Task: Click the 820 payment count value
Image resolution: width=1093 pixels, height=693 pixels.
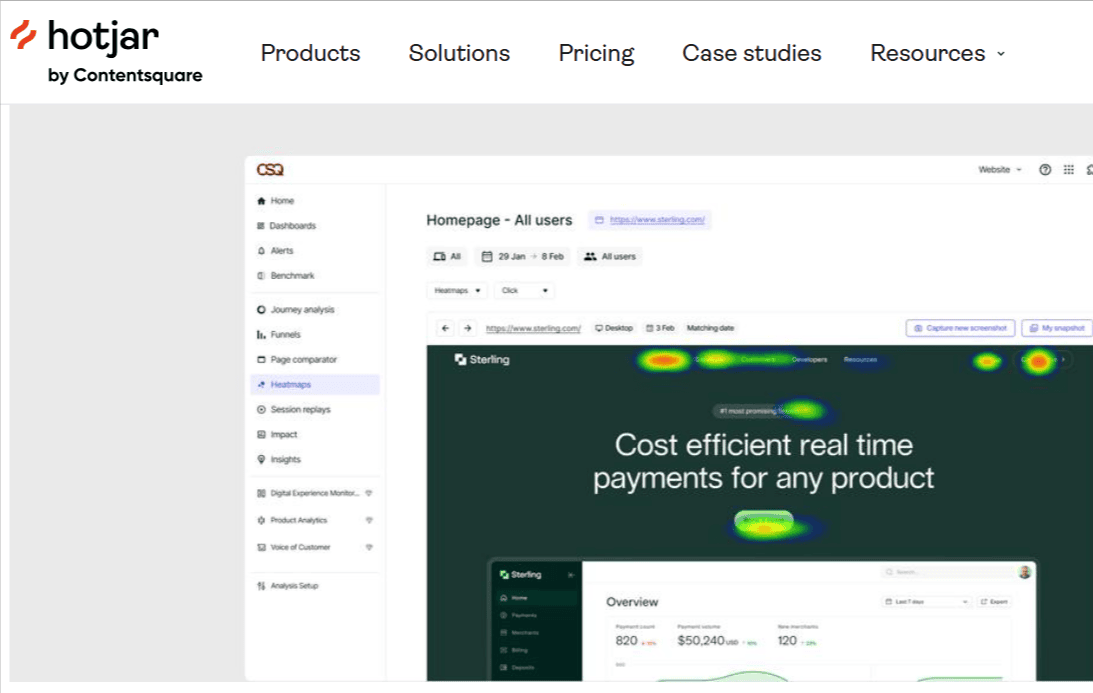Action: click(x=627, y=641)
